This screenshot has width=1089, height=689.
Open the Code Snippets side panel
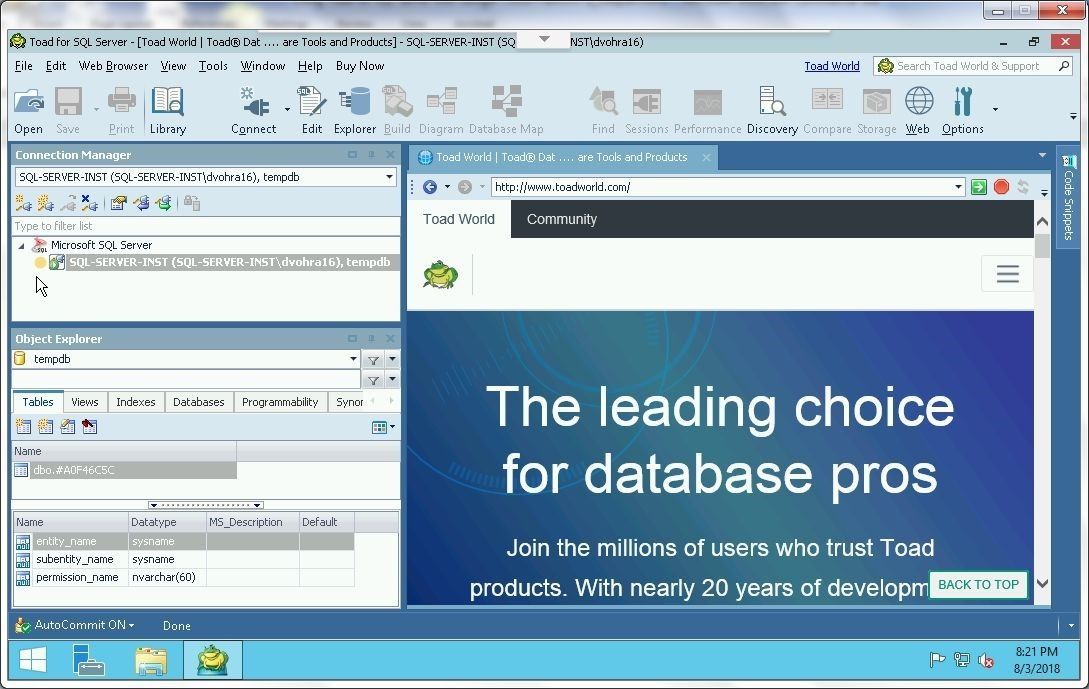1067,197
